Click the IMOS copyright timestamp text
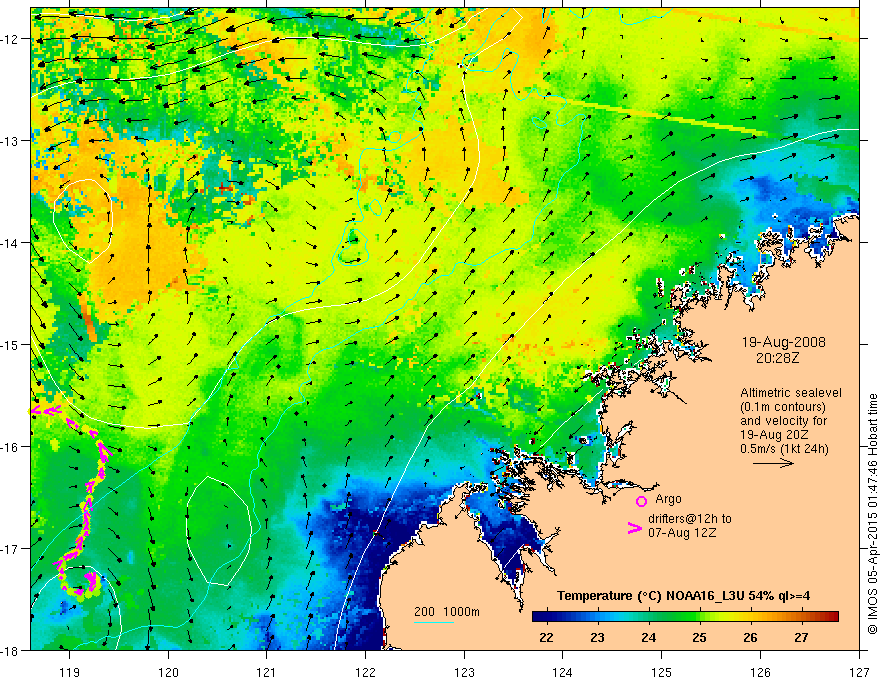Viewport: 880px width, 680px height. coord(872,514)
